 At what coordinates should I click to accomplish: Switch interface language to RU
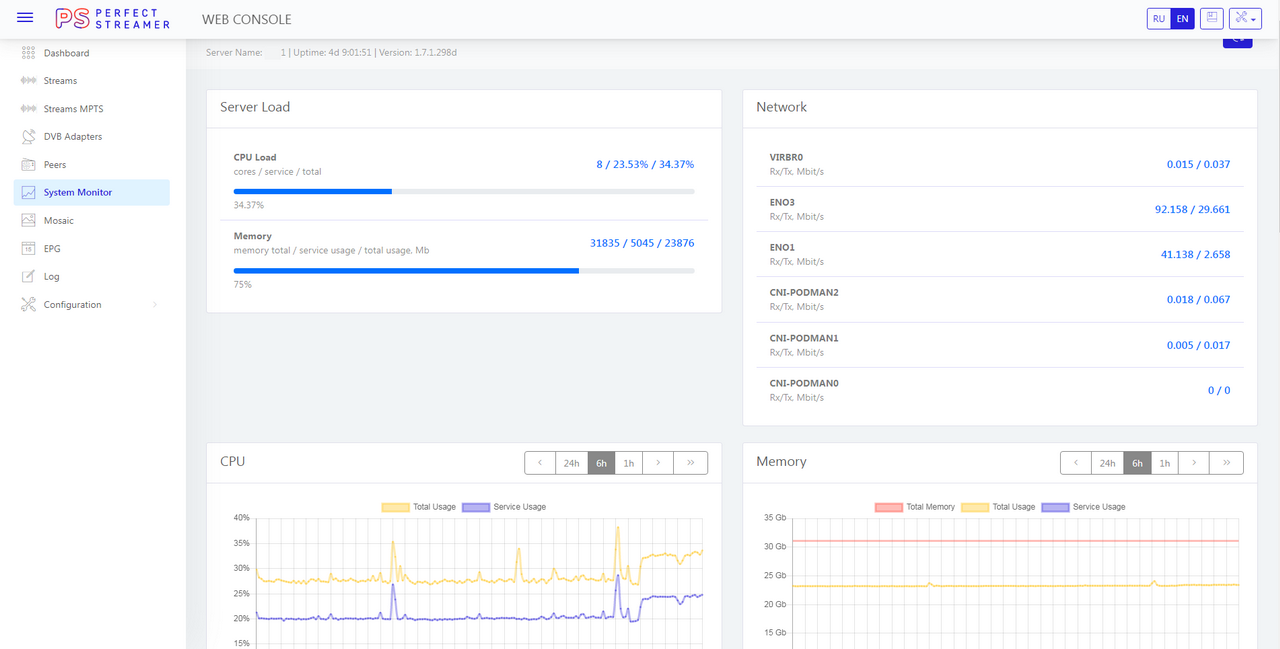[1158, 19]
